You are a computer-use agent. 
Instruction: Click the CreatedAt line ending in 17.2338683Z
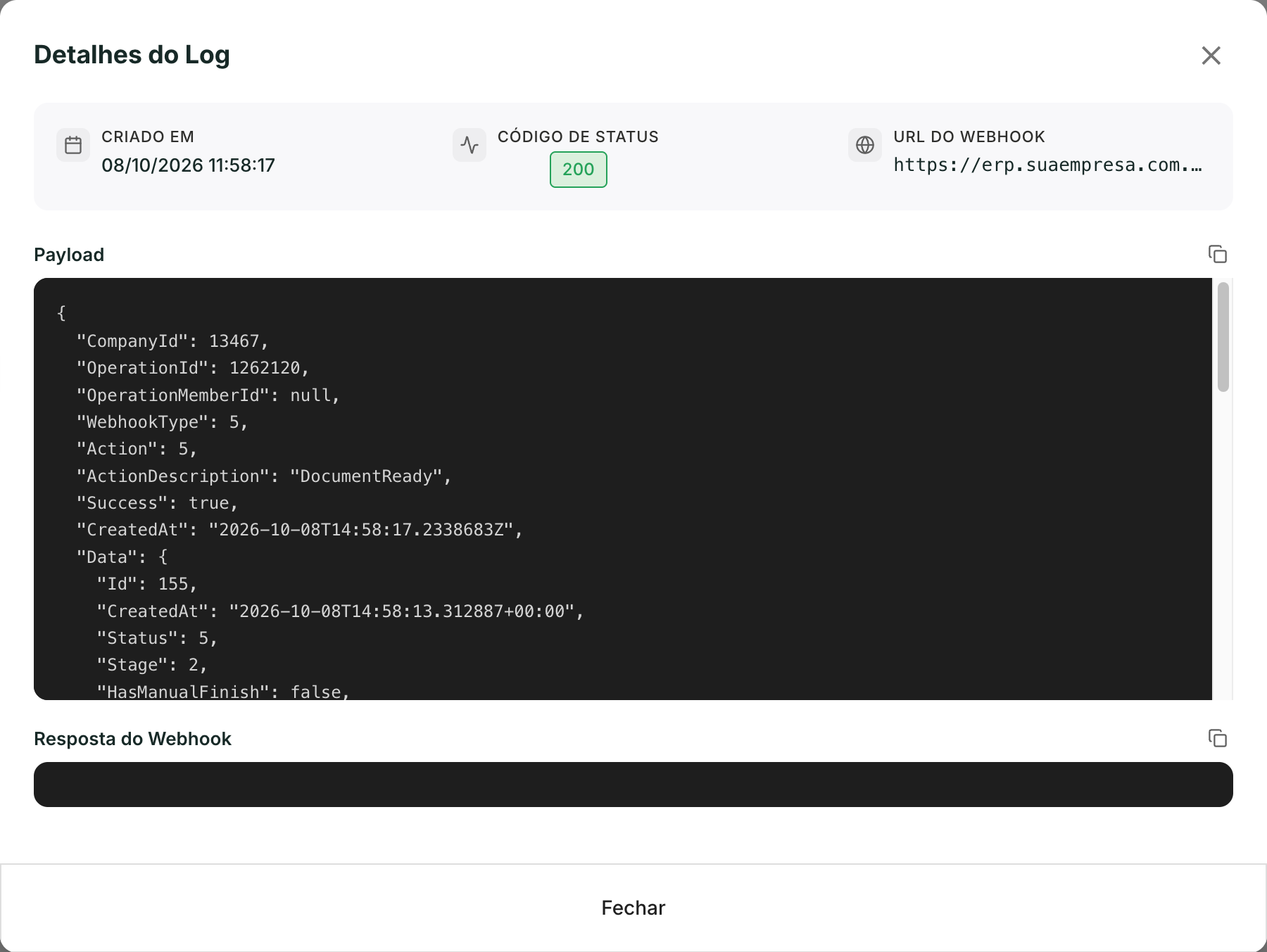[x=300, y=530]
